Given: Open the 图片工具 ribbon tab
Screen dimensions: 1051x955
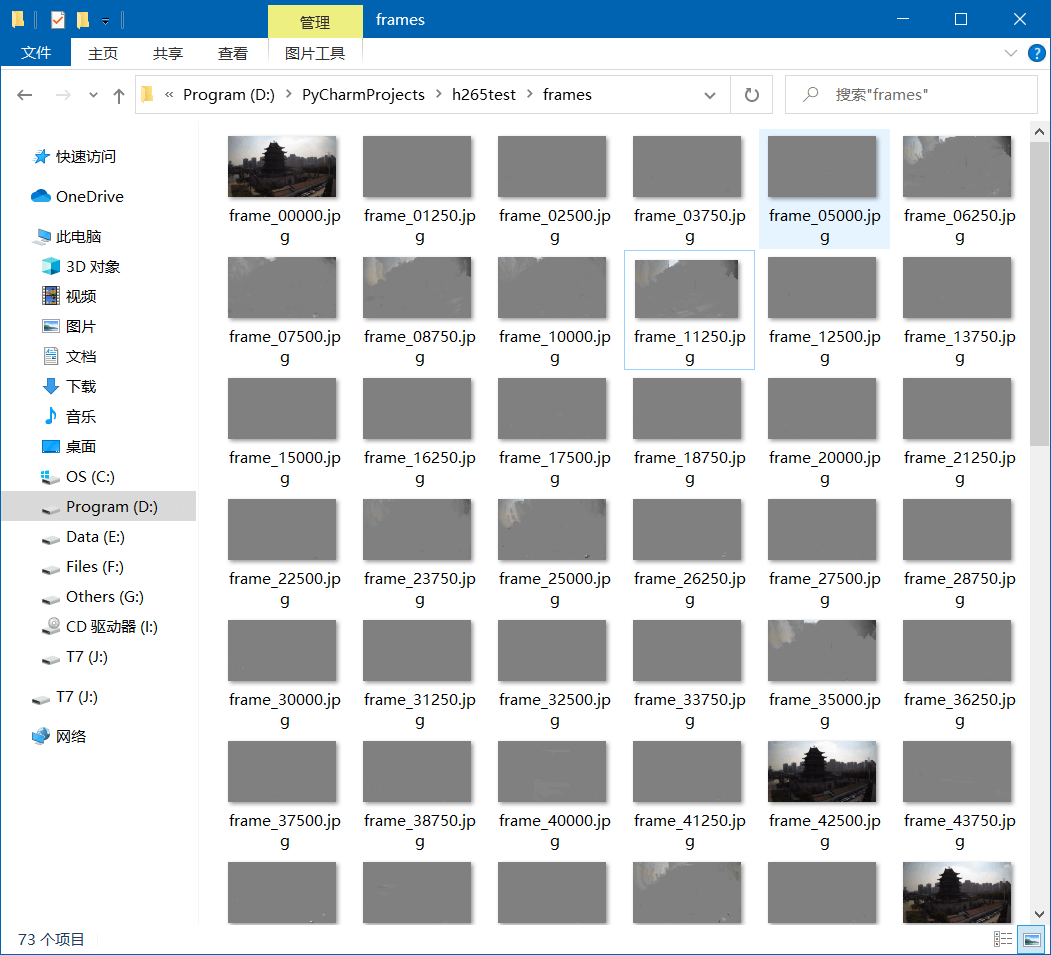Looking at the screenshot, I should click(x=315, y=54).
